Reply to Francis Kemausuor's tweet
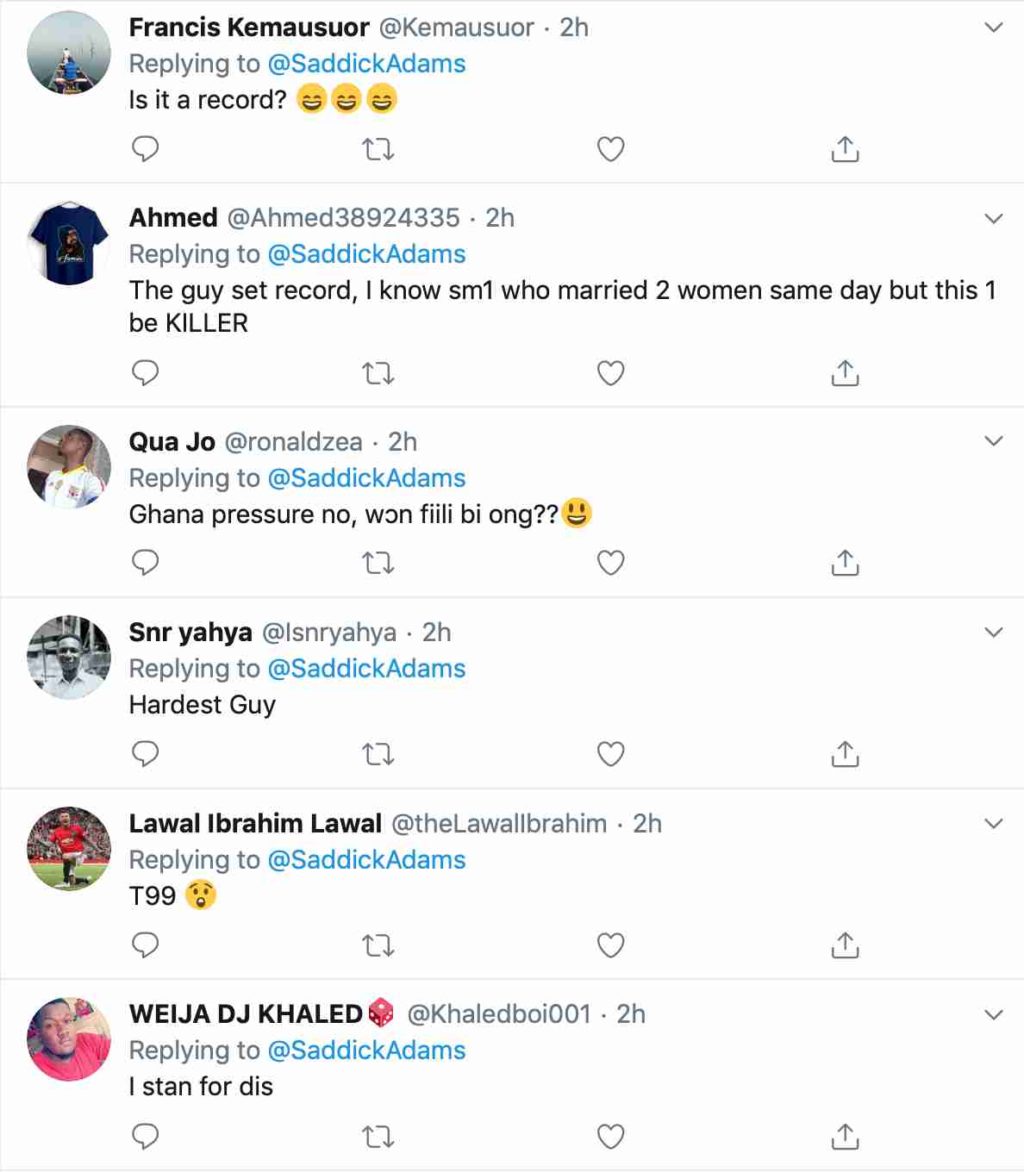The image size is (1024, 1172). pyautogui.click(x=146, y=150)
